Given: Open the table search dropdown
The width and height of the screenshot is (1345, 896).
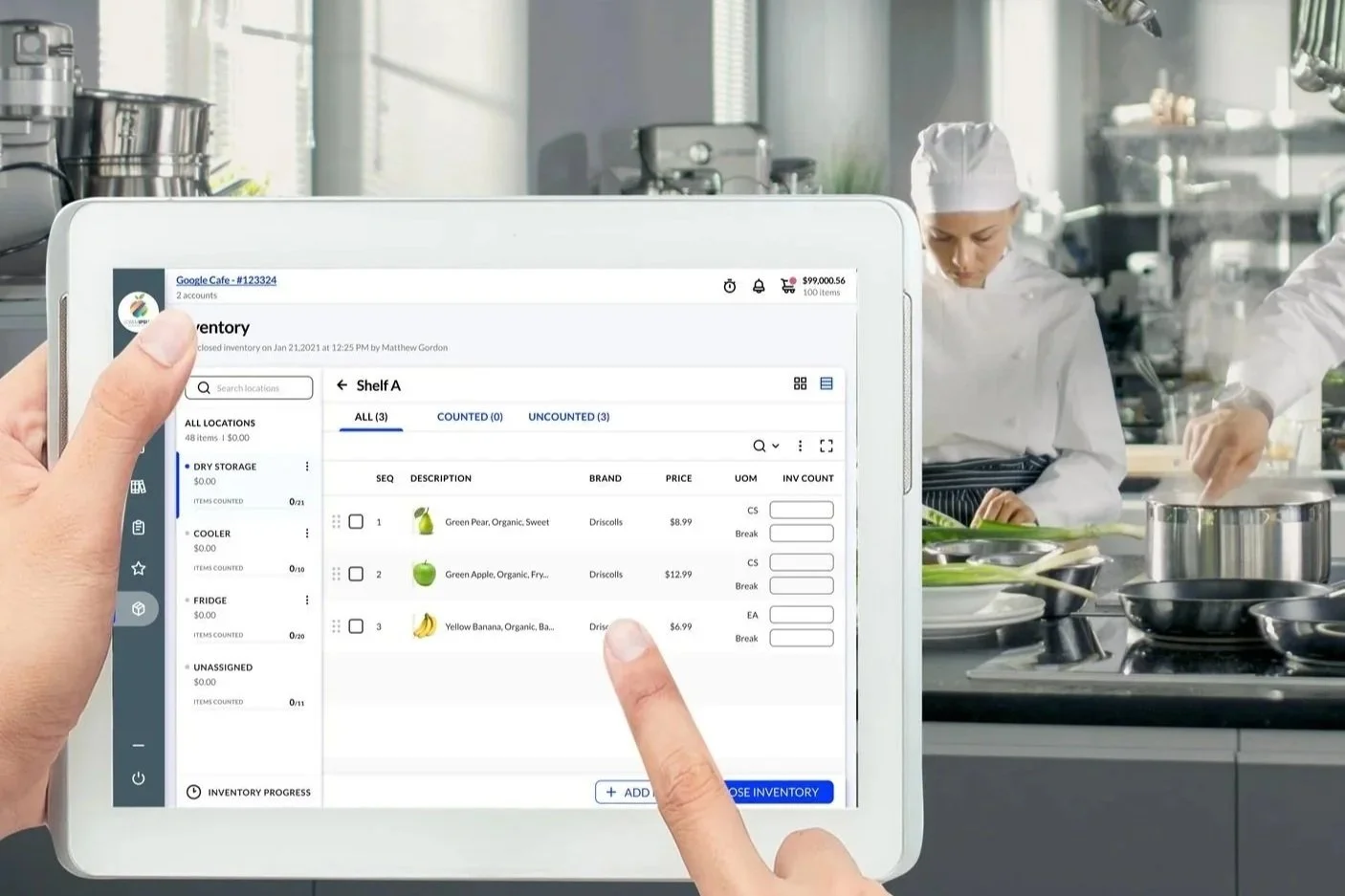Looking at the screenshot, I should point(765,446).
